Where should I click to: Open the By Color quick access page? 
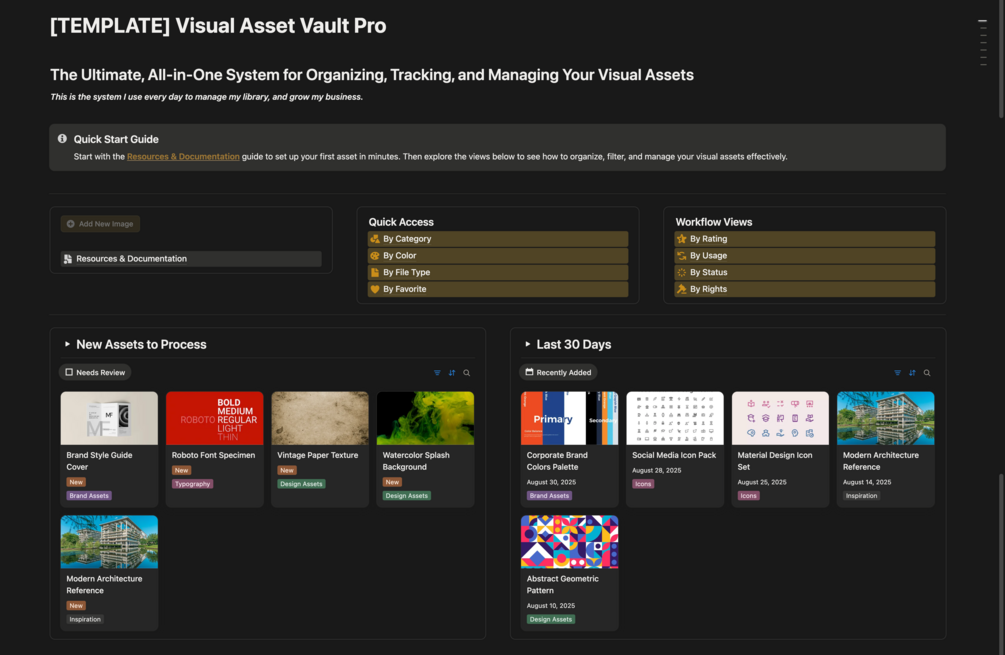[498, 255]
